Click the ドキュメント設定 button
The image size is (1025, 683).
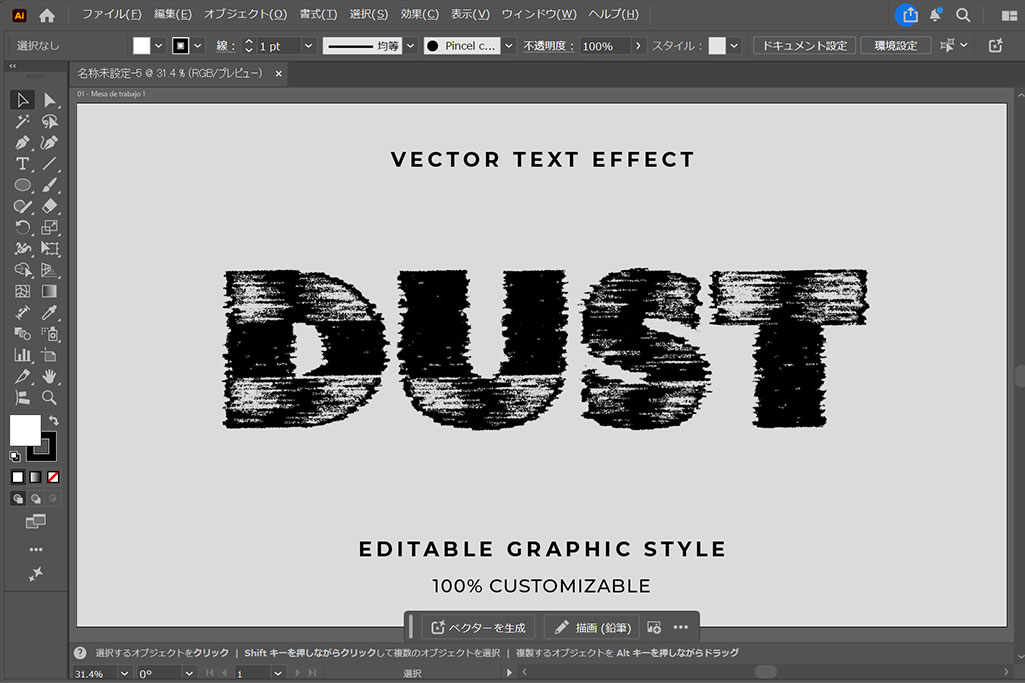[x=804, y=46]
